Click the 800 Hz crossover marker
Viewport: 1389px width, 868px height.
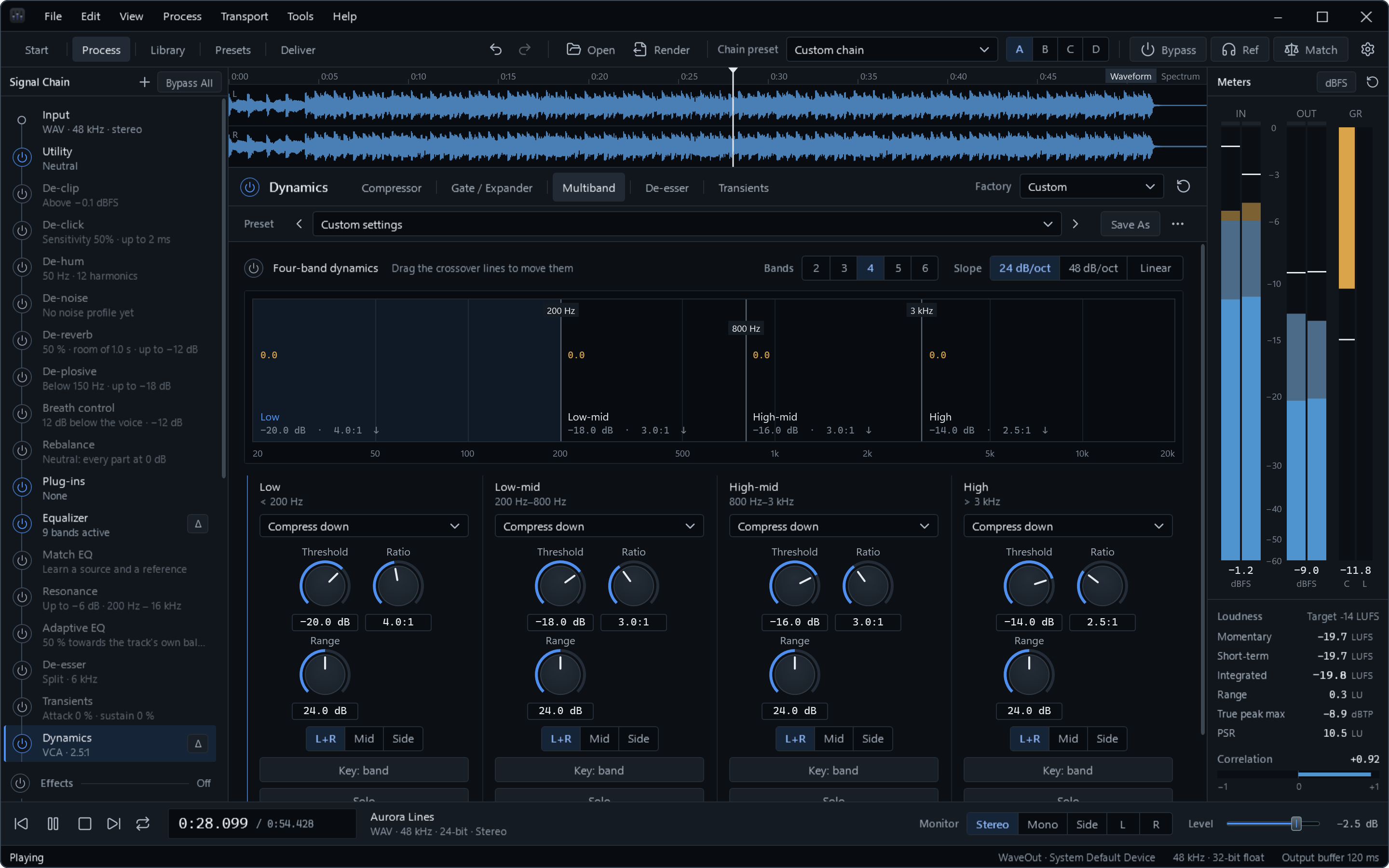tap(746, 328)
